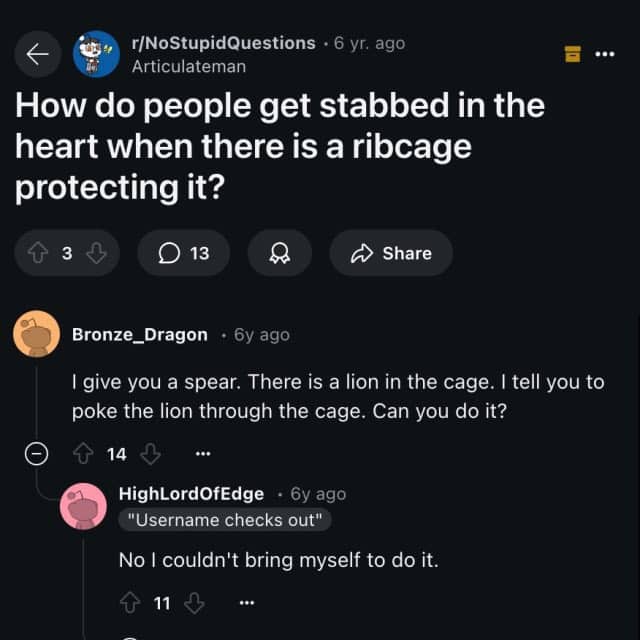Downvote Bronze_Dragon's spear comment
The image size is (640, 640).
click(x=150, y=453)
